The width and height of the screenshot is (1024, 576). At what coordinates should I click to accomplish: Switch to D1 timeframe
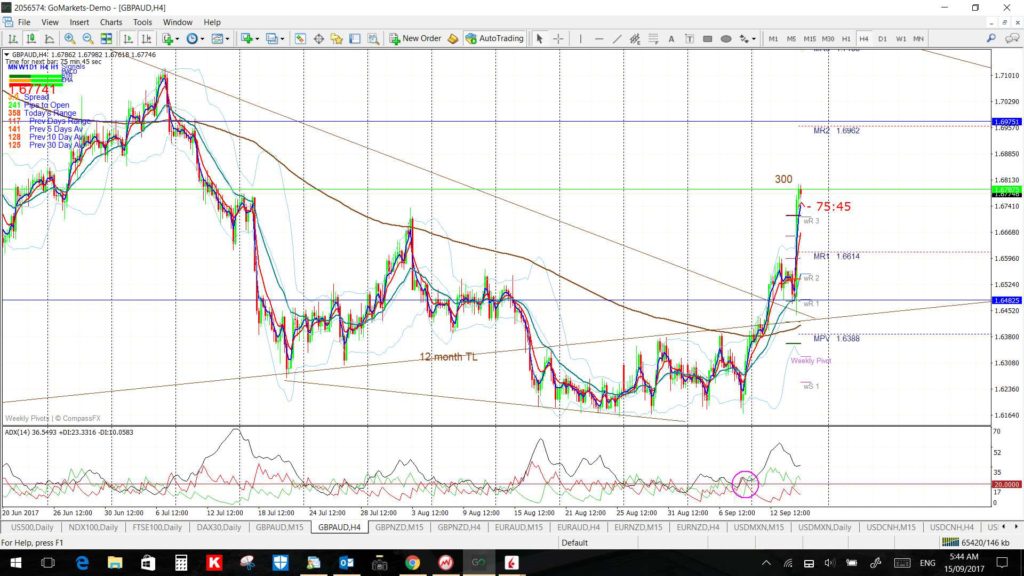coord(882,39)
